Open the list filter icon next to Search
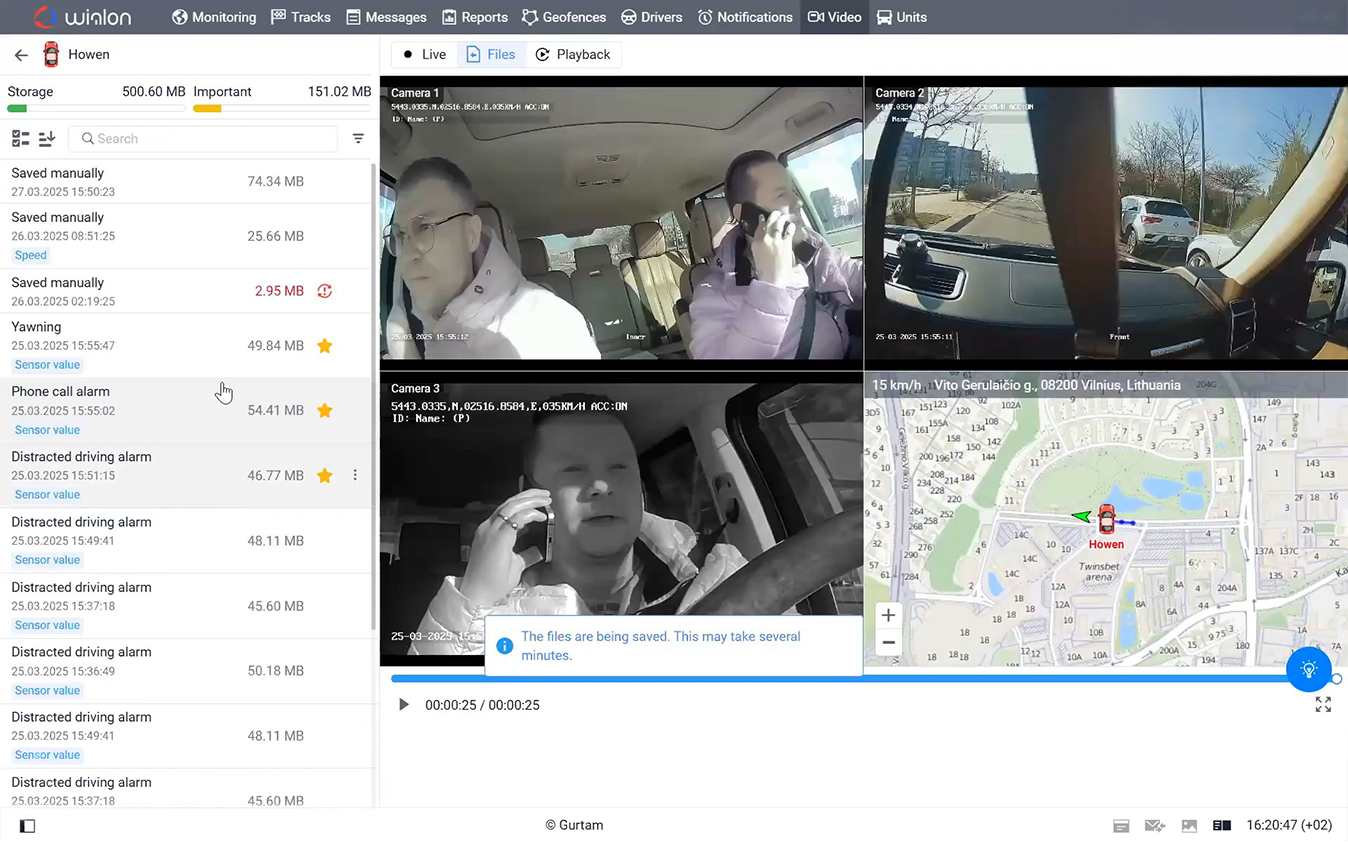Image resolution: width=1348 pixels, height=842 pixels. pyautogui.click(x=358, y=139)
